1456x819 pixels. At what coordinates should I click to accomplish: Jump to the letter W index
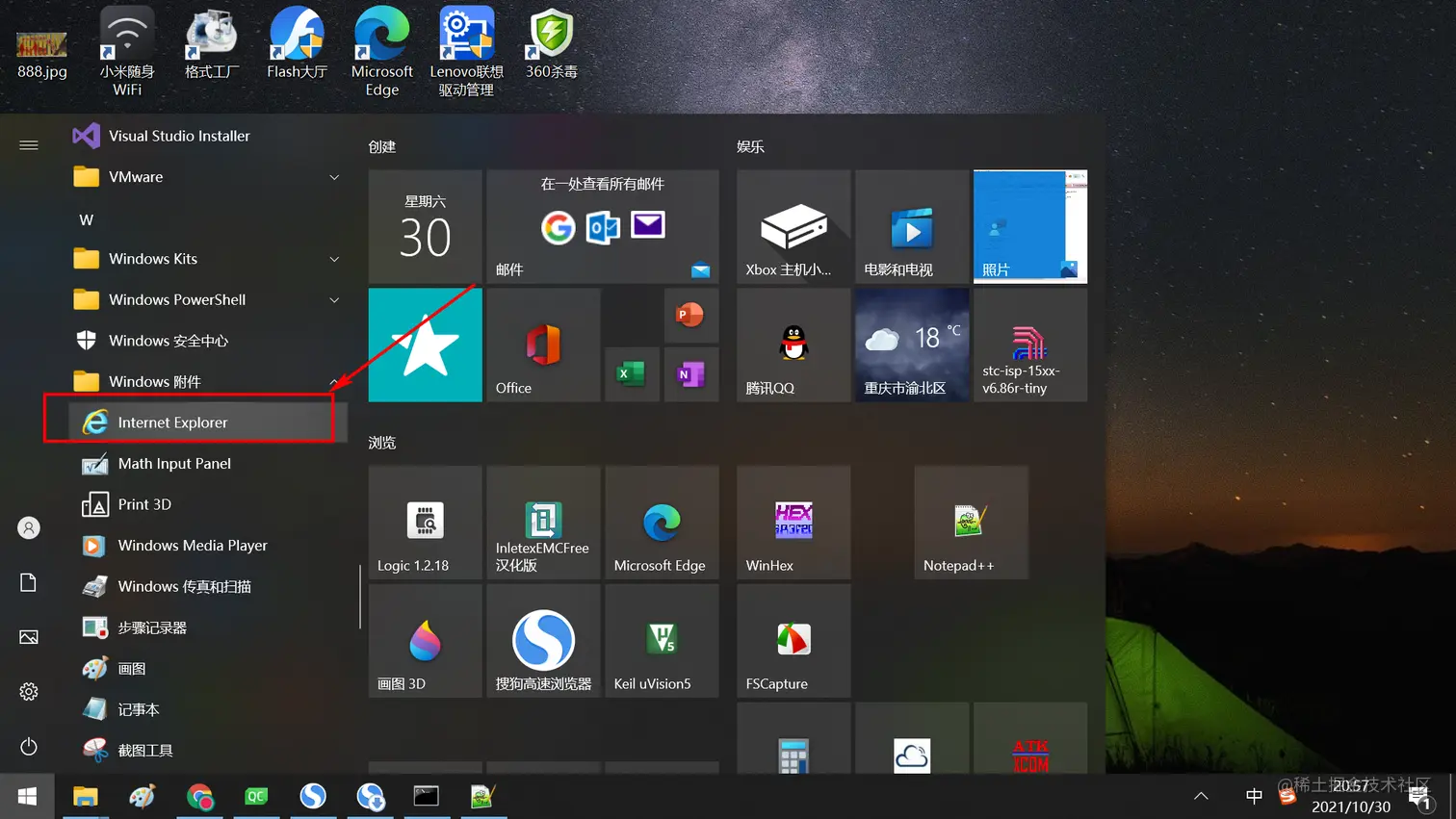87,219
